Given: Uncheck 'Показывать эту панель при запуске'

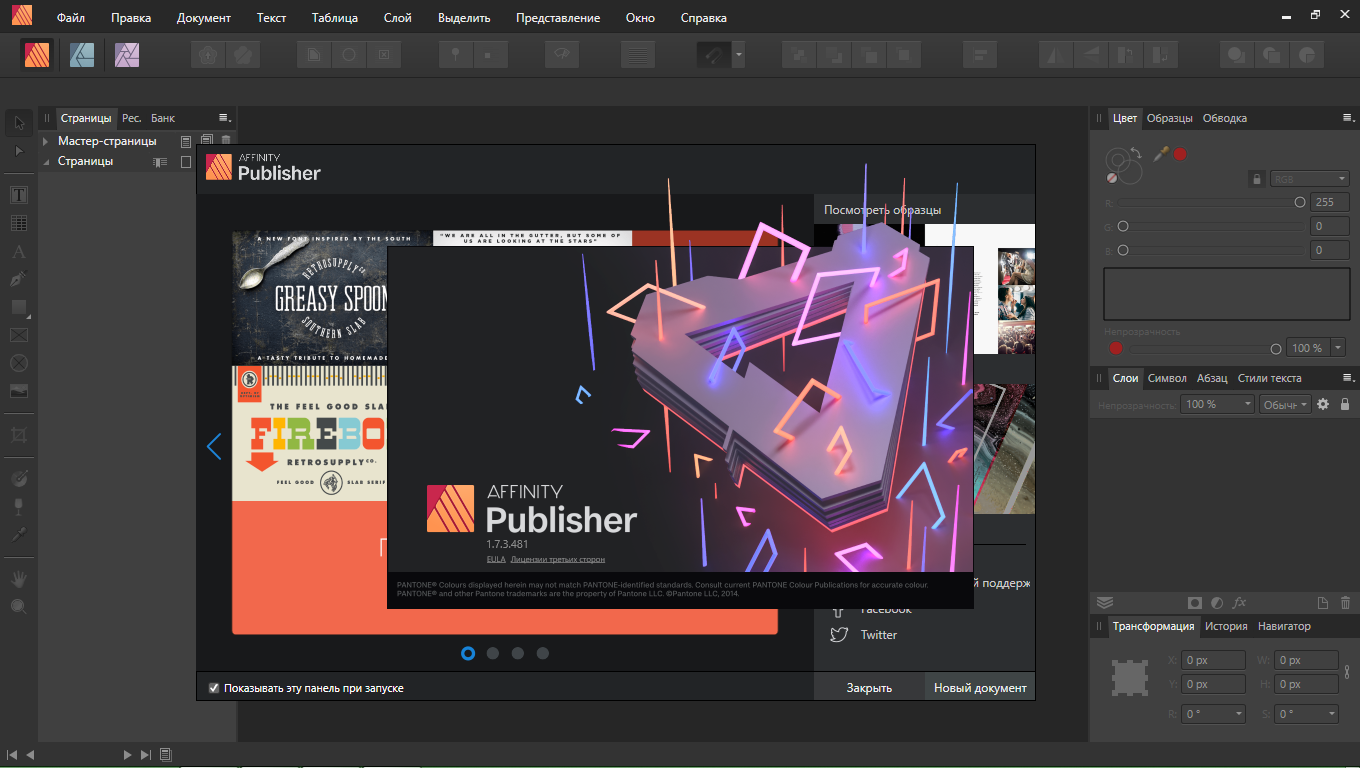Looking at the screenshot, I should pyautogui.click(x=214, y=688).
